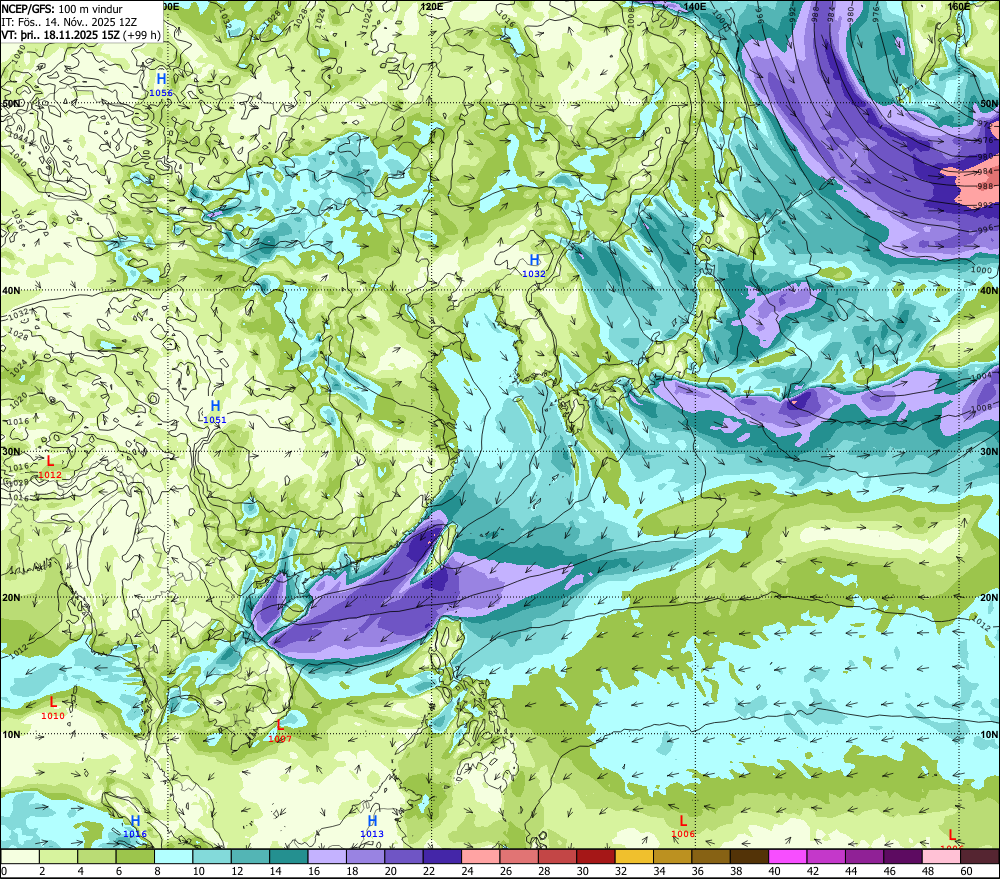Select the initial time line 'IT: Fös.. 14. Nóv.. 2025 12Z'
The width and height of the screenshot is (1000, 879).
(69, 22)
